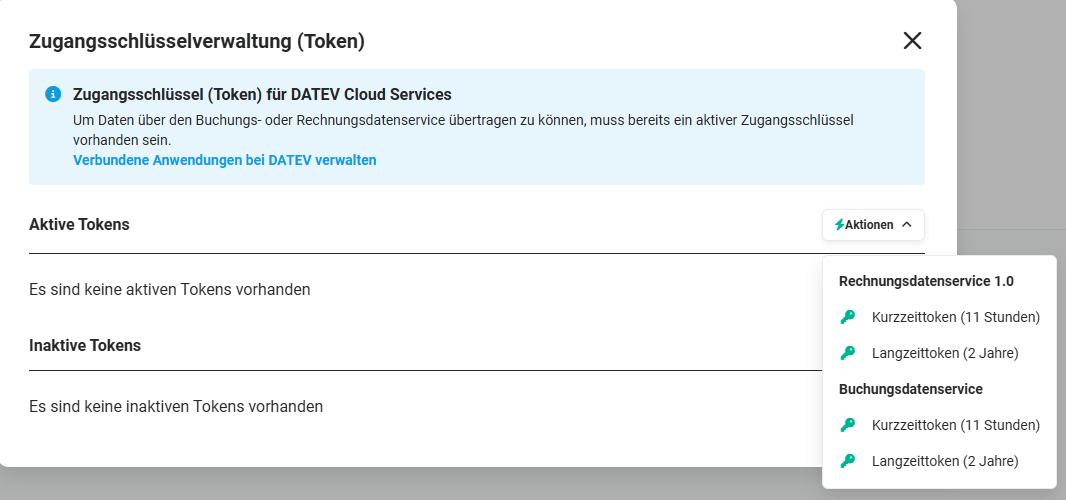
Task: Click the blue info icon in banner
Action: [x=53, y=94]
